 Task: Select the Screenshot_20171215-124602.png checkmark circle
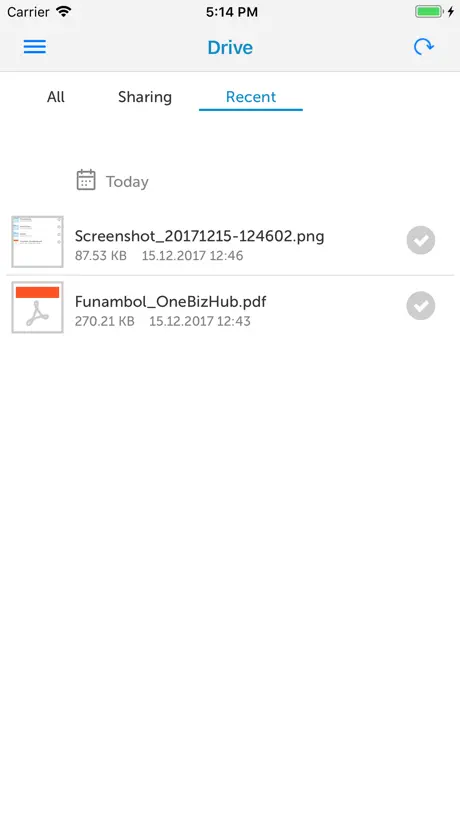[421, 240]
